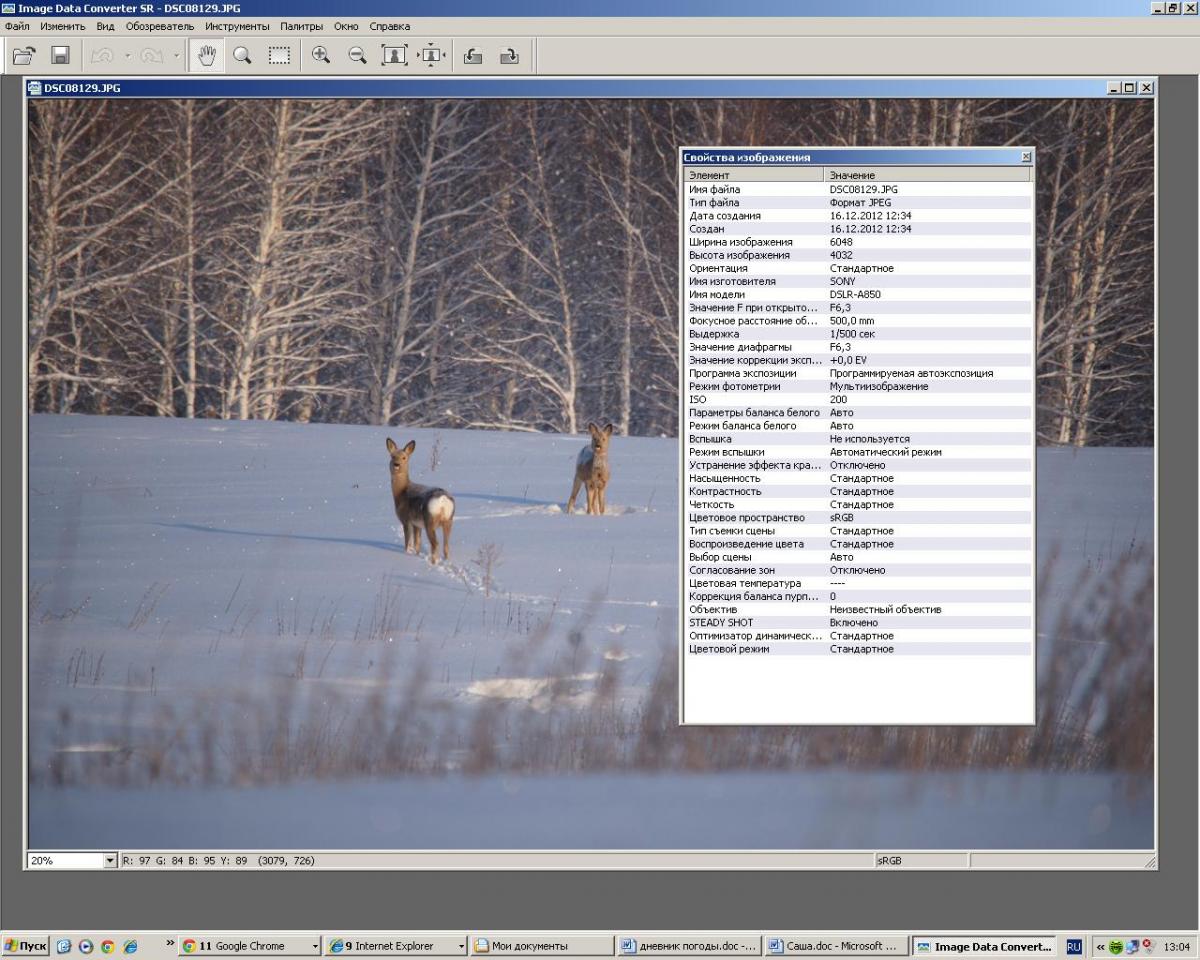This screenshot has height=960, width=1200.
Task: Click the Save floppy disk icon
Action: [x=60, y=56]
